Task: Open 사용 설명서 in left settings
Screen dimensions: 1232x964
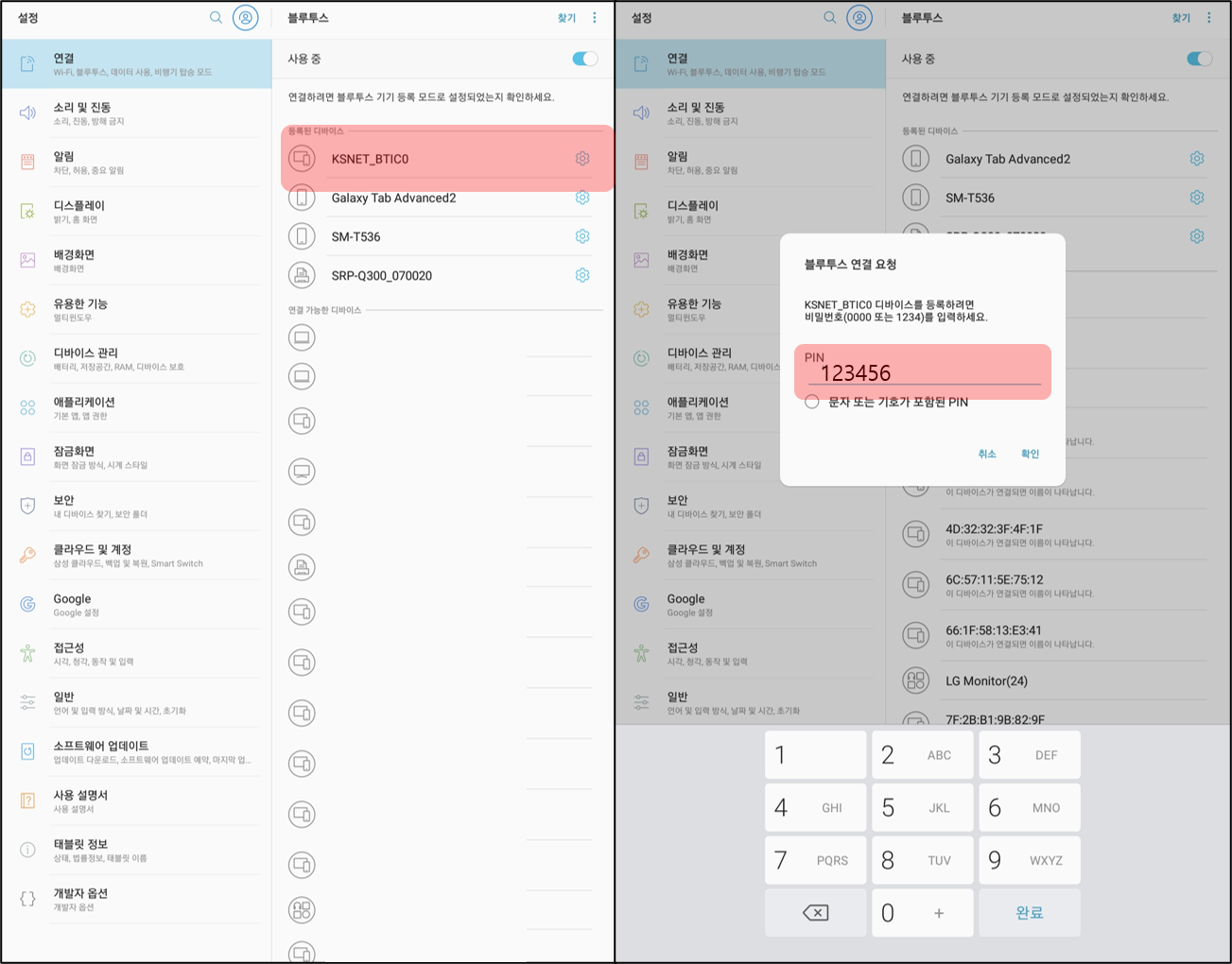Action: point(136,801)
